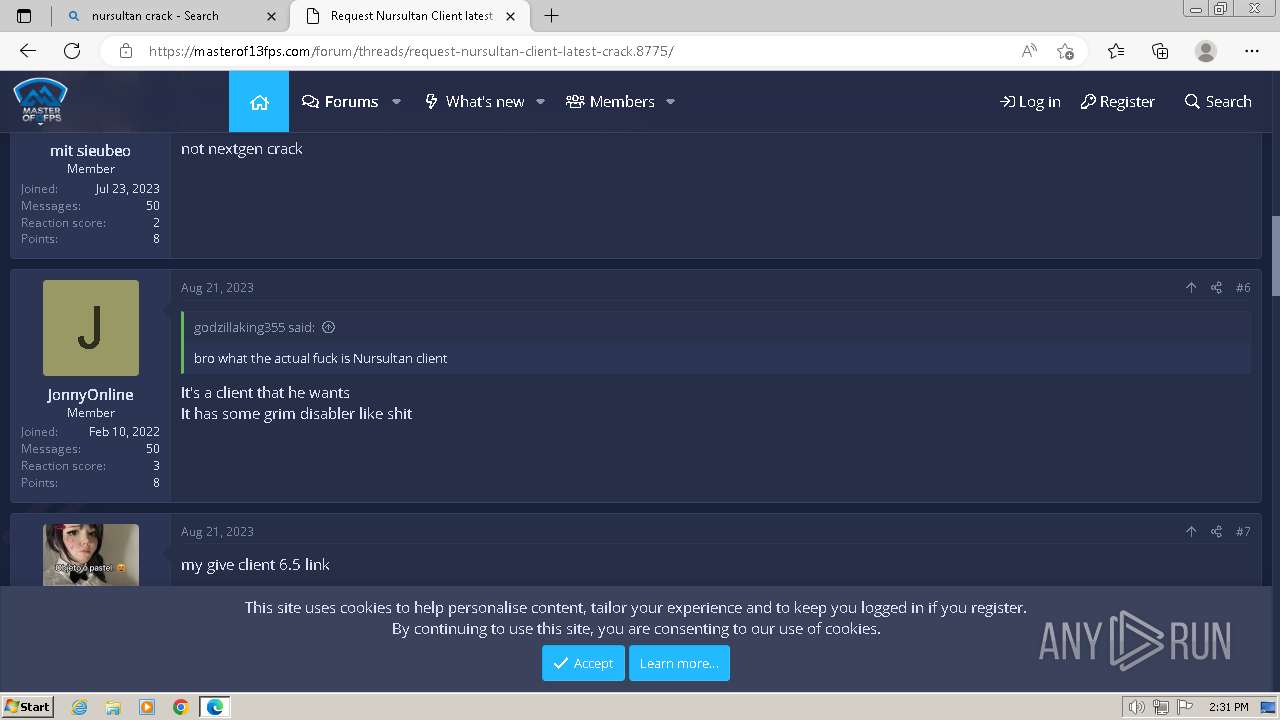Open media player taskbar icon
The image size is (1280, 720).
click(147, 707)
